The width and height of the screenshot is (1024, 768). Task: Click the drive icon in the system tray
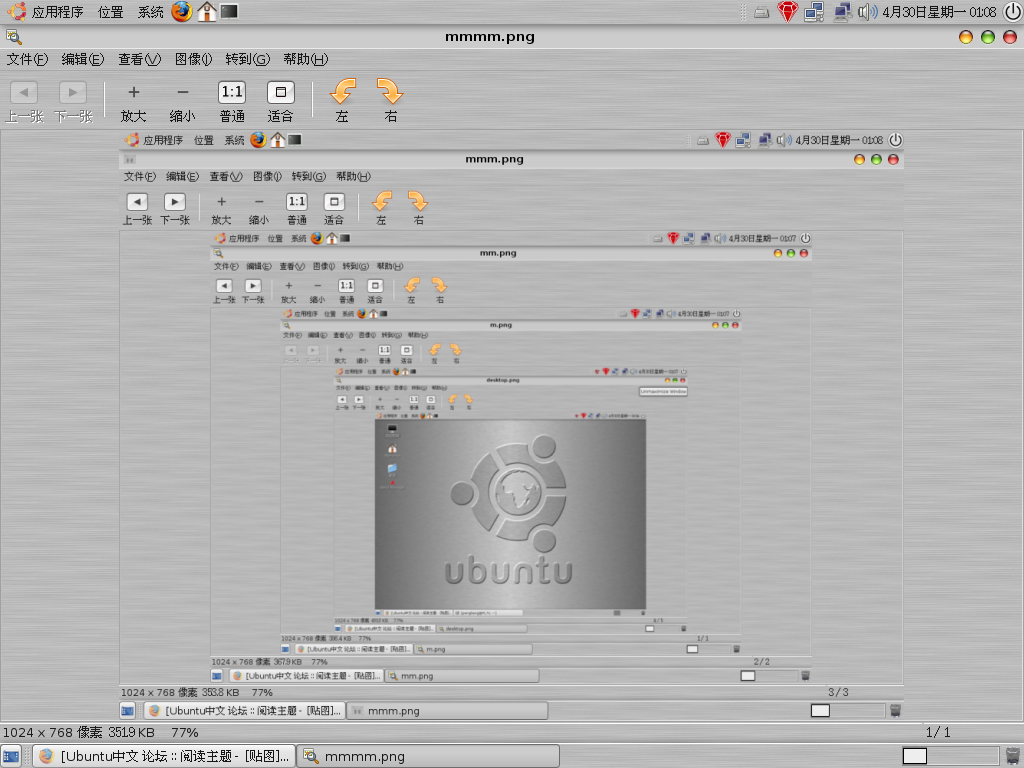coord(761,12)
